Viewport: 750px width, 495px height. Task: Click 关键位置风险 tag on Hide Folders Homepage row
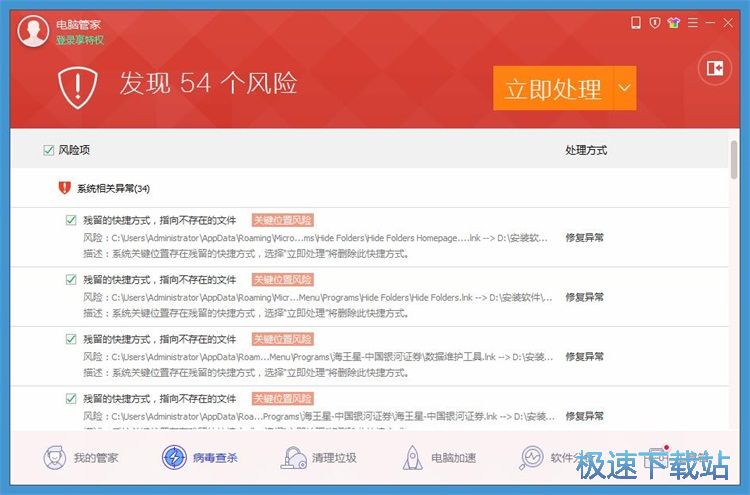click(x=283, y=220)
